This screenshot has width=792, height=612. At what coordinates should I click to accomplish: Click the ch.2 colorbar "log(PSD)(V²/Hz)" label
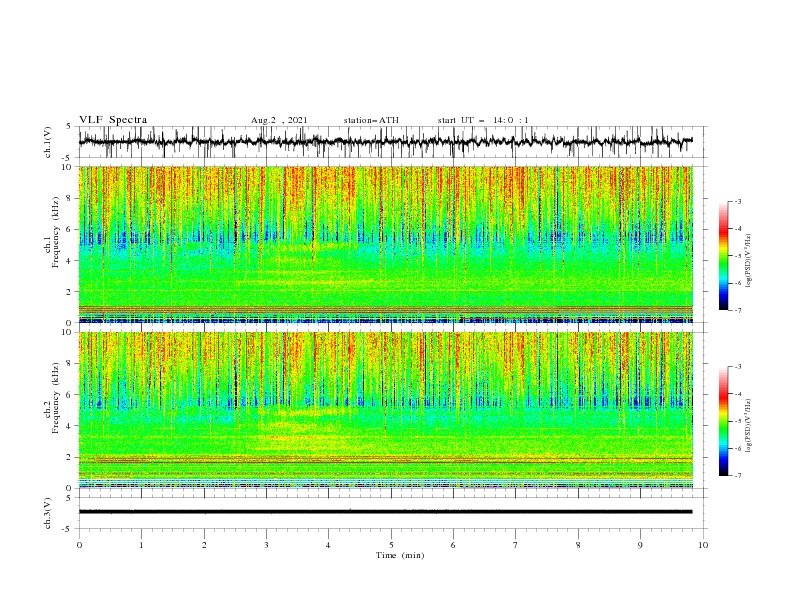click(749, 426)
